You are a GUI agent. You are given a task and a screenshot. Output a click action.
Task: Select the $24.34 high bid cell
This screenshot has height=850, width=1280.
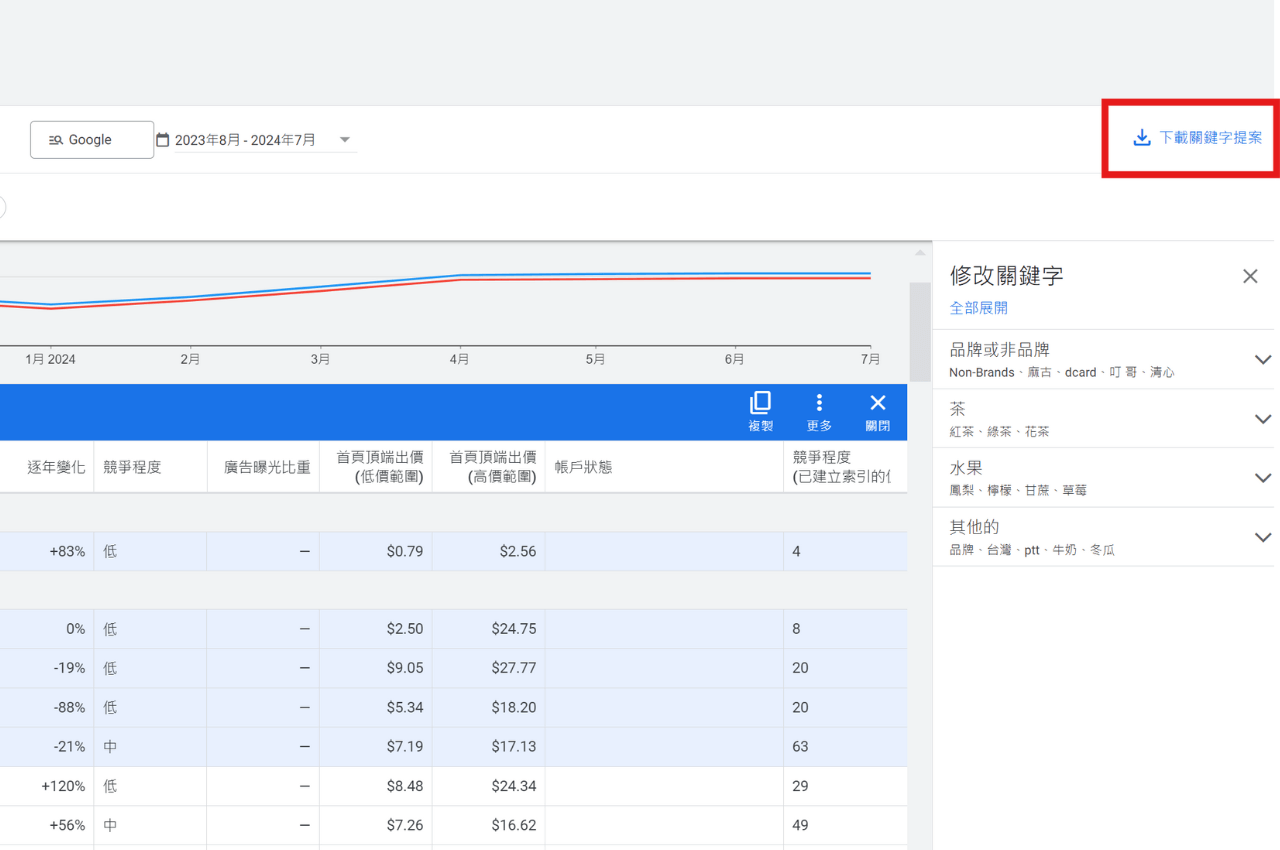[x=514, y=786]
